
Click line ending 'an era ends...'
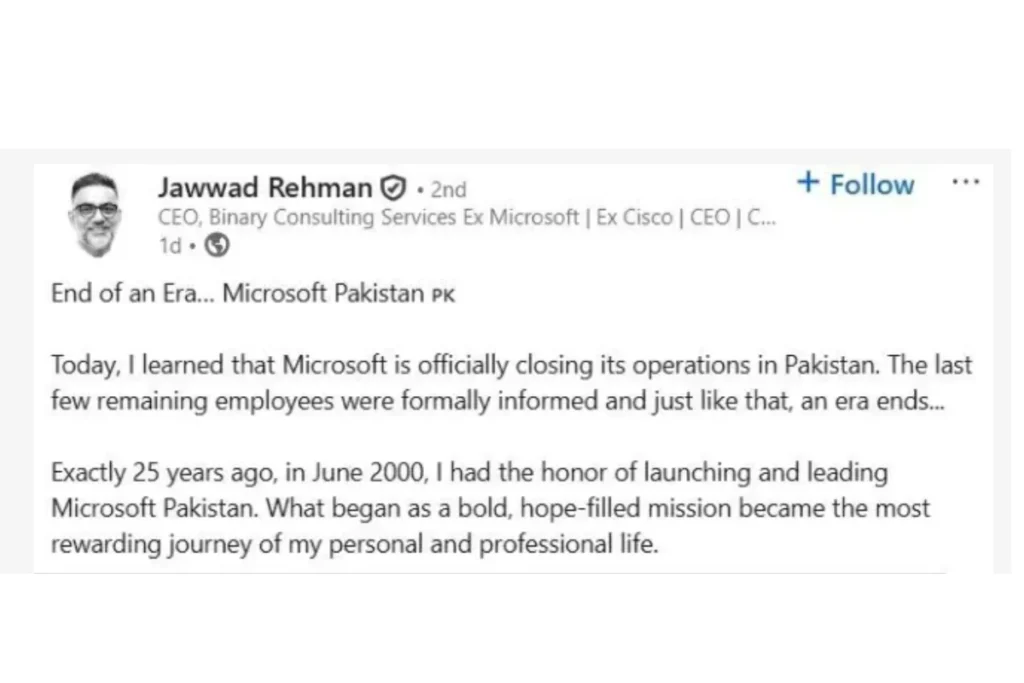click(498, 401)
